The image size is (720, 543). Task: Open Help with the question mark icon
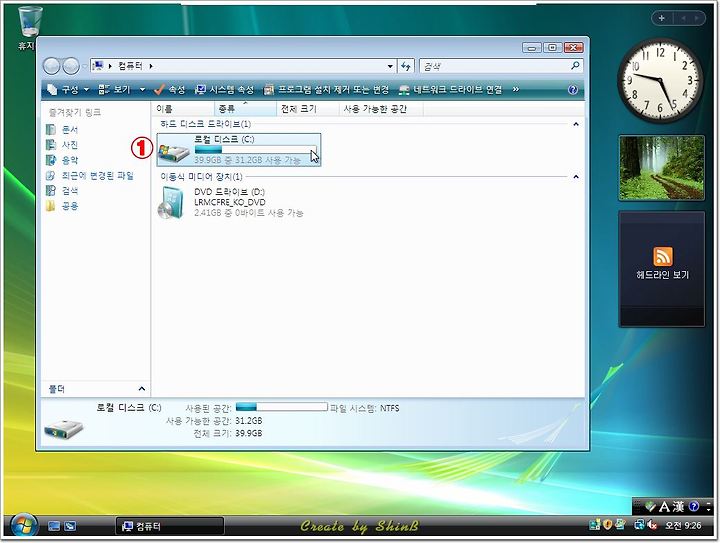(573, 90)
